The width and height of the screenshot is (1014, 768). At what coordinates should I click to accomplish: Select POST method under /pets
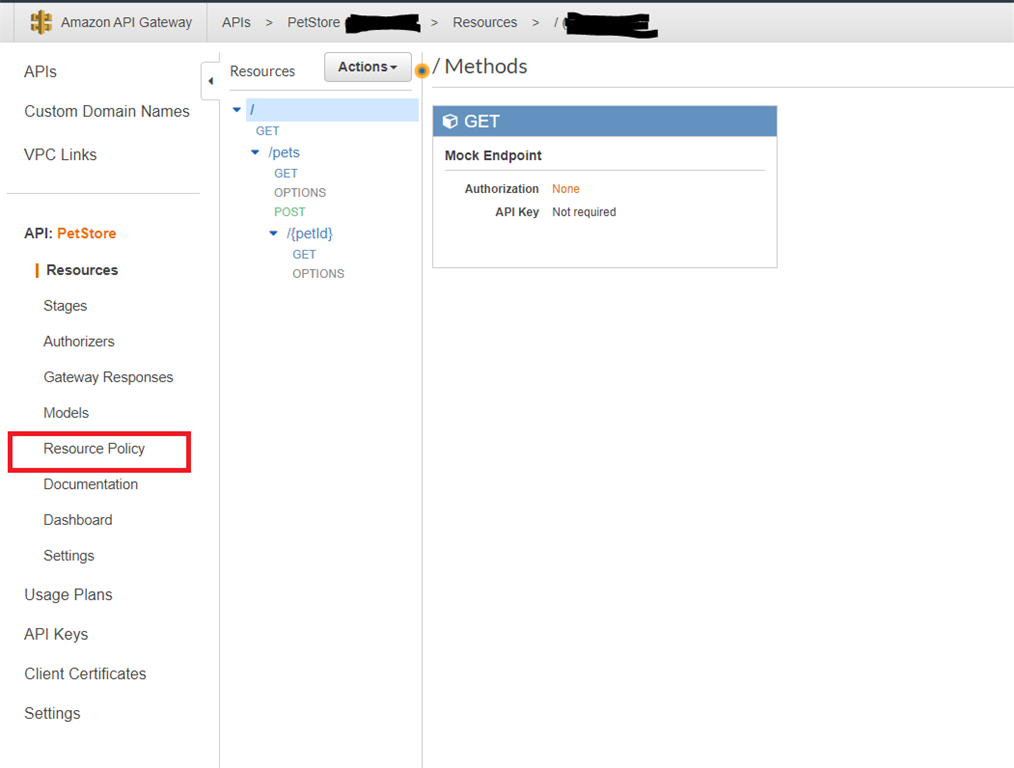pyautogui.click(x=289, y=212)
